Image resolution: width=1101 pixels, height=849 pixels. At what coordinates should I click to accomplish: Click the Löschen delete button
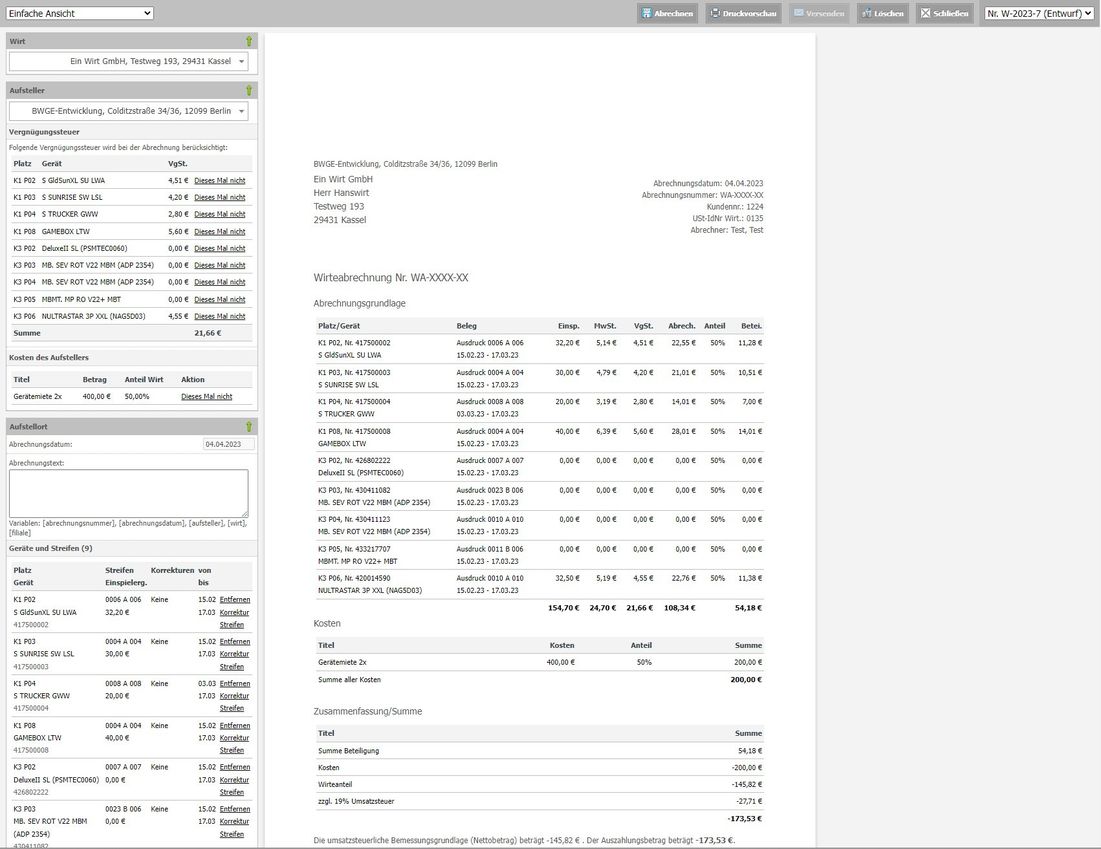click(883, 13)
